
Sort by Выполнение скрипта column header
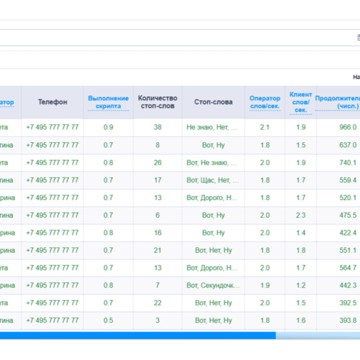pos(108,102)
